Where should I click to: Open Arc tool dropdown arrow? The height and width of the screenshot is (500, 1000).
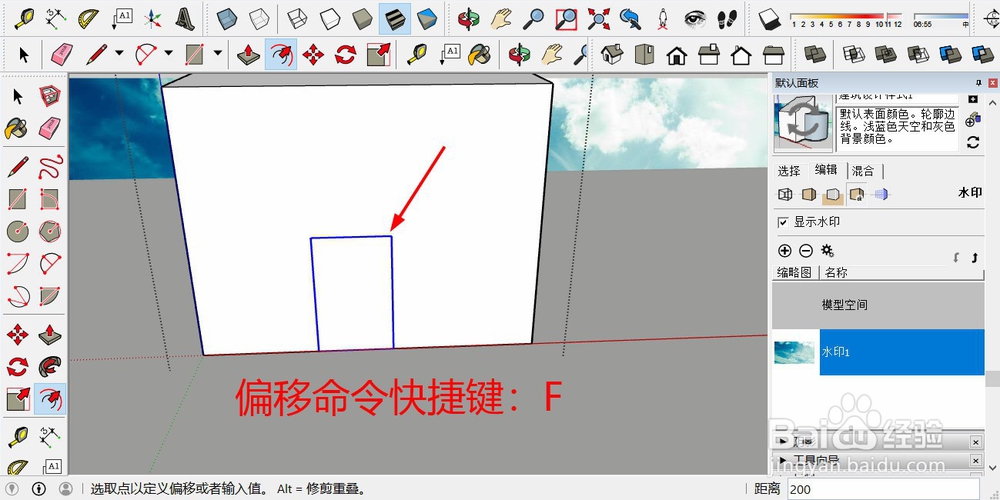pos(168,54)
